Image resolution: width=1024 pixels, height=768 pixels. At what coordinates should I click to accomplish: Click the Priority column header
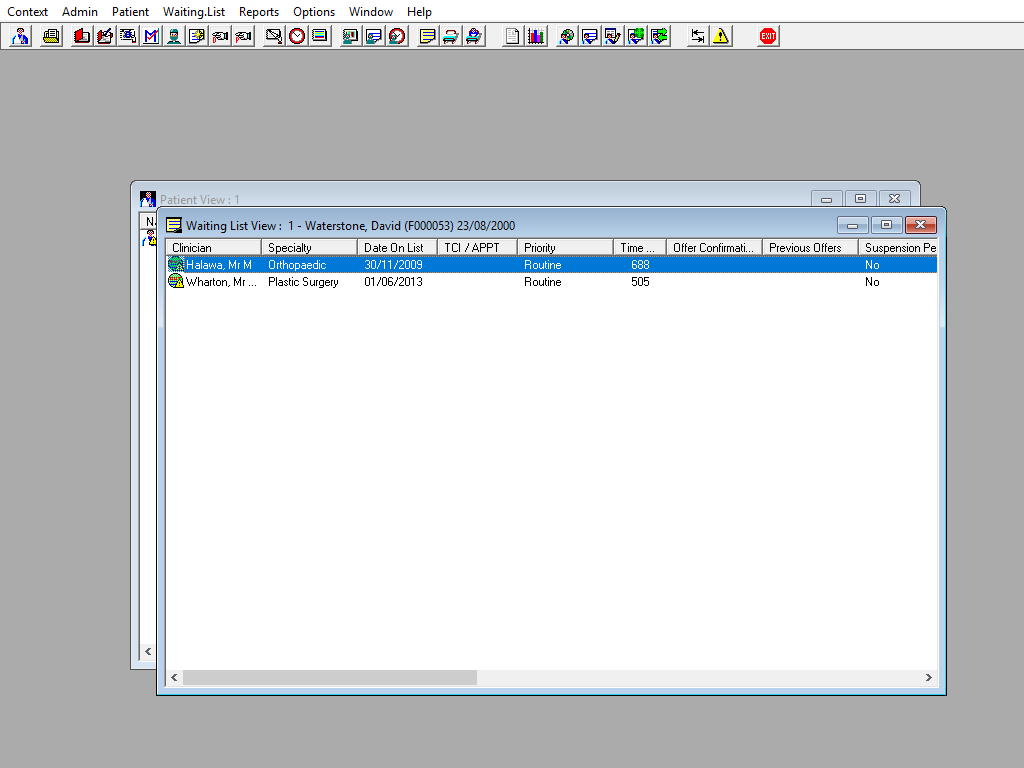coord(566,248)
